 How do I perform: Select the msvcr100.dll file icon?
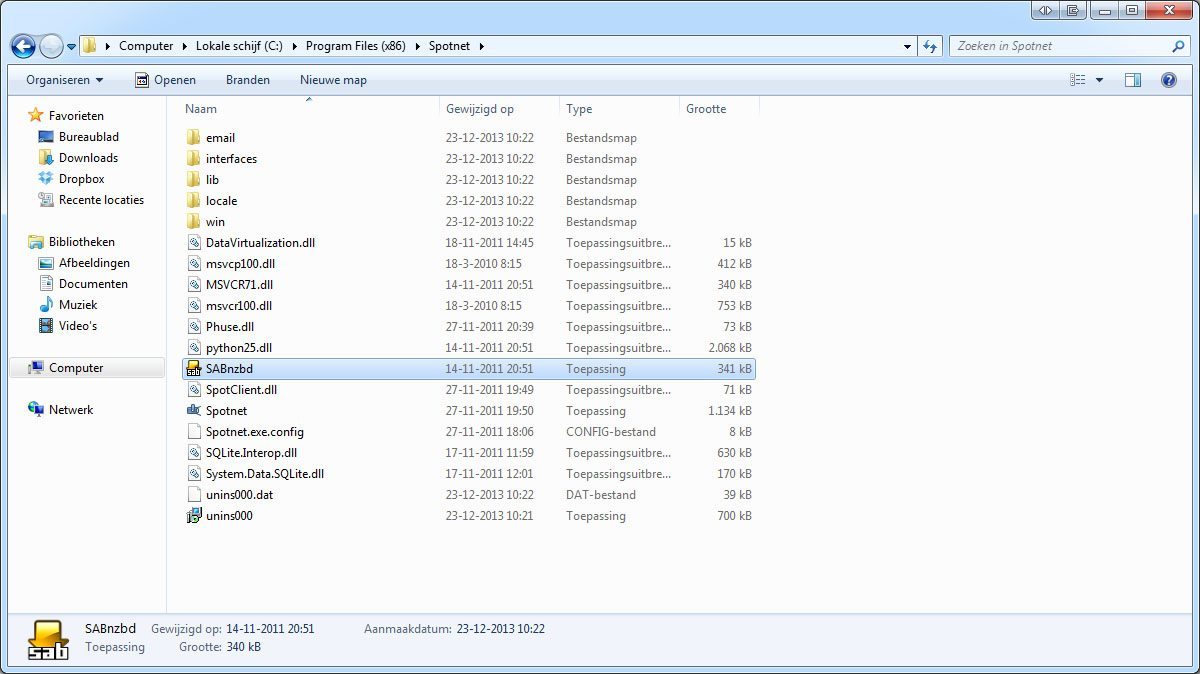pos(194,306)
